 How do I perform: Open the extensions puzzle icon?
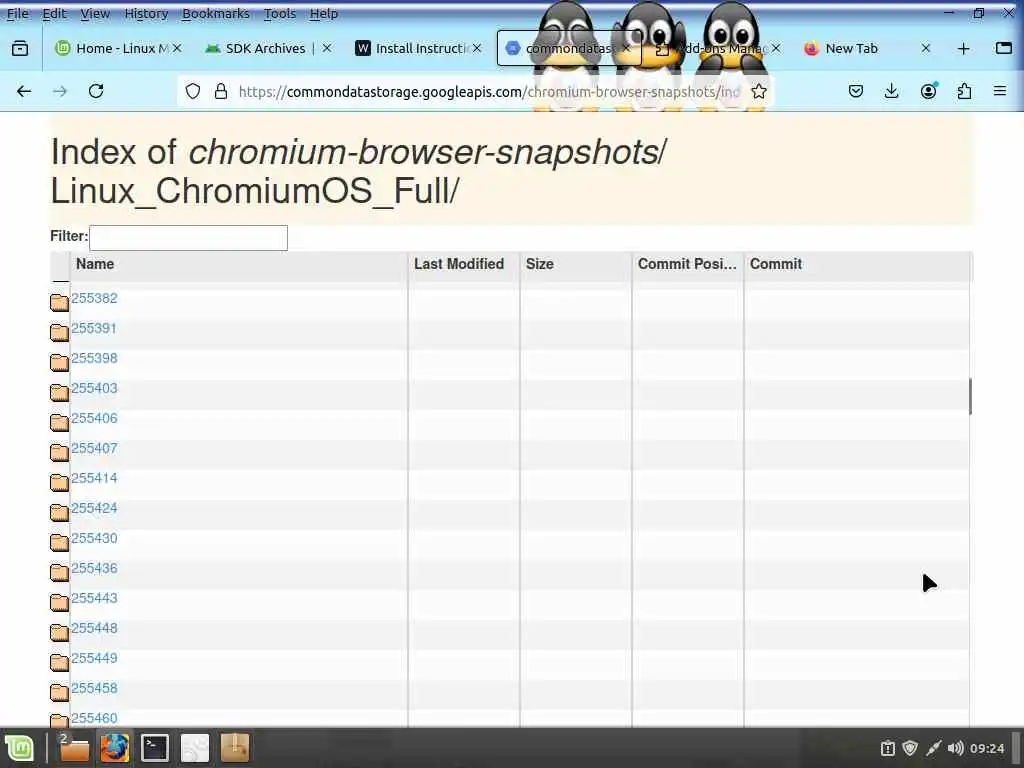[x=964, y=91]
